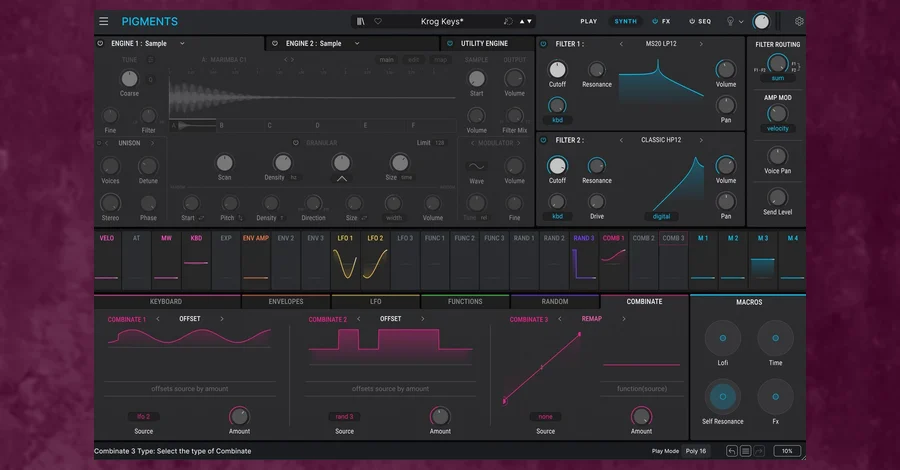900x470 pixels.
Task: Open the preset library browser icon
Action: pyautogui.click(x=360, y=21)
